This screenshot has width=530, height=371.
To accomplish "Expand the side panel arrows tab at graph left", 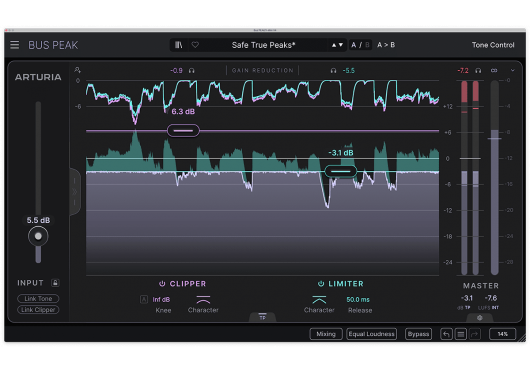I will point(75,192).
